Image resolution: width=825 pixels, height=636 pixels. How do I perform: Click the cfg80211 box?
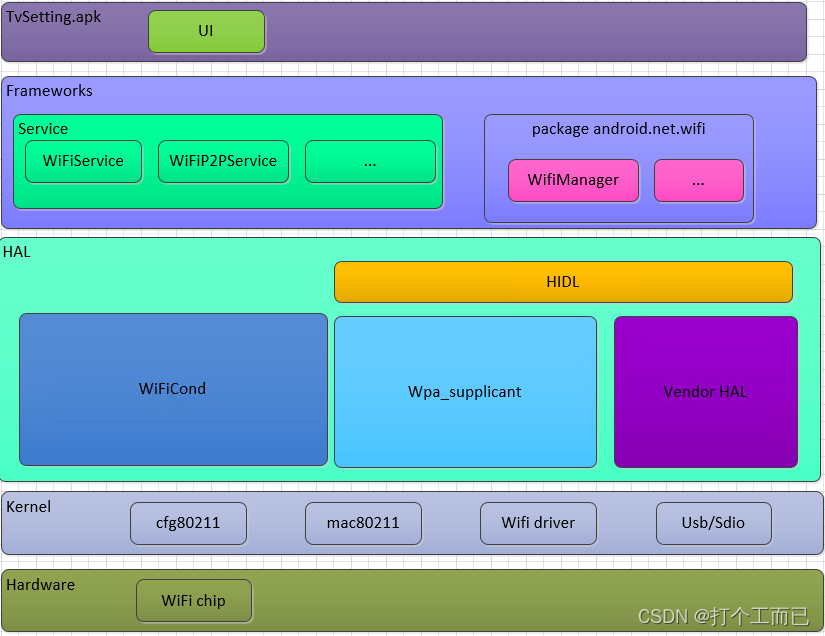click(x=188, y=523)
